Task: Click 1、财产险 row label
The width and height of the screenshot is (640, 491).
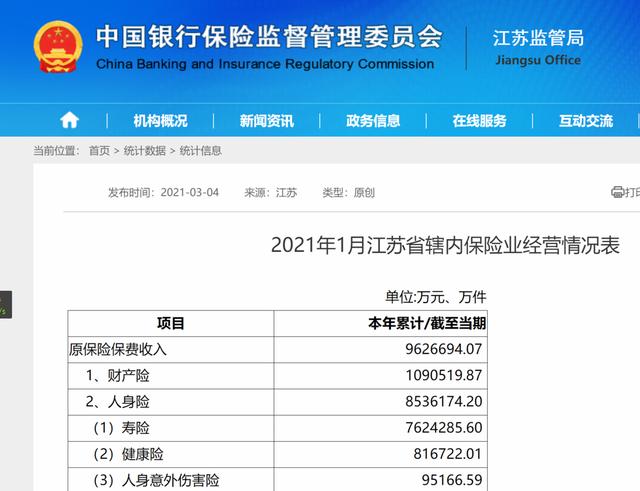Action: (118, 375)
